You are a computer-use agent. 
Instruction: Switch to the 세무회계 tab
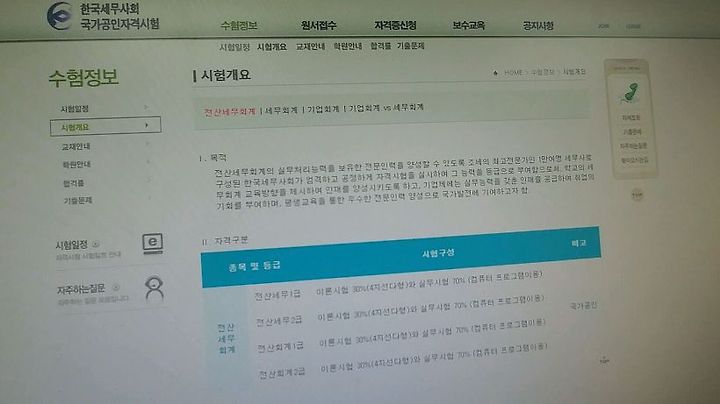[x=281, y=110]
